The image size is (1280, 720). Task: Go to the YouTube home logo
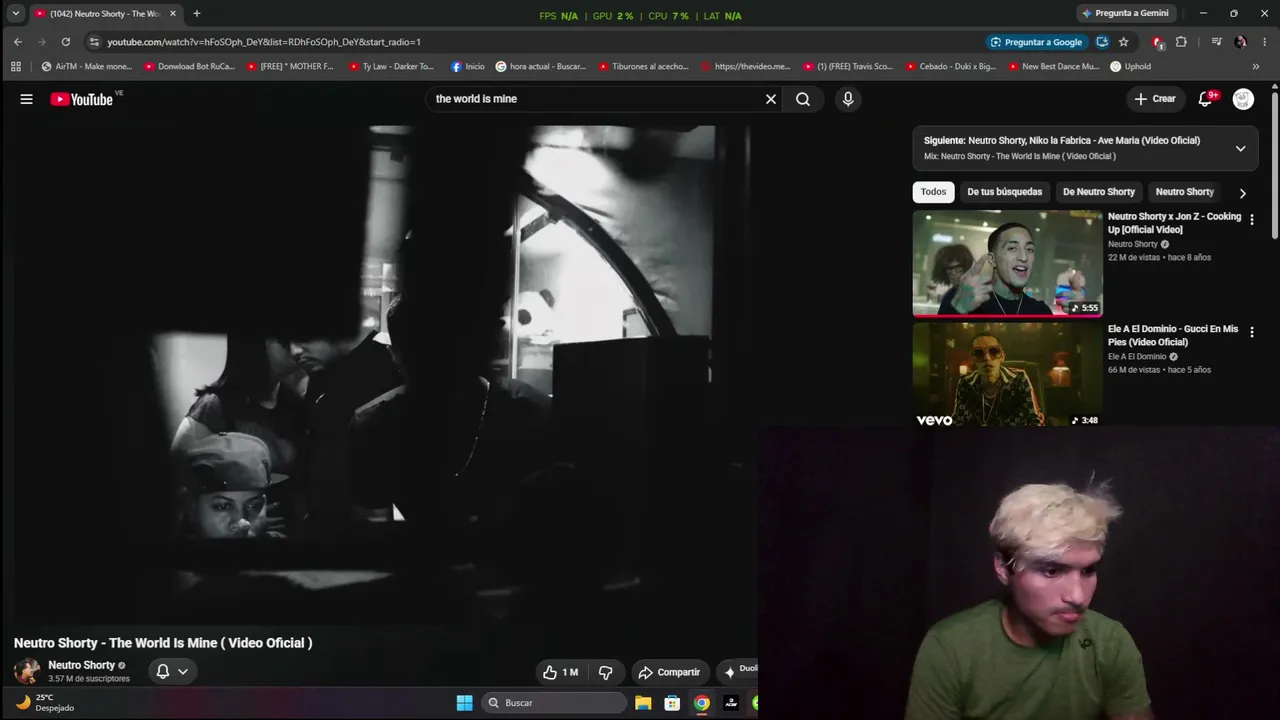[82, 99]
